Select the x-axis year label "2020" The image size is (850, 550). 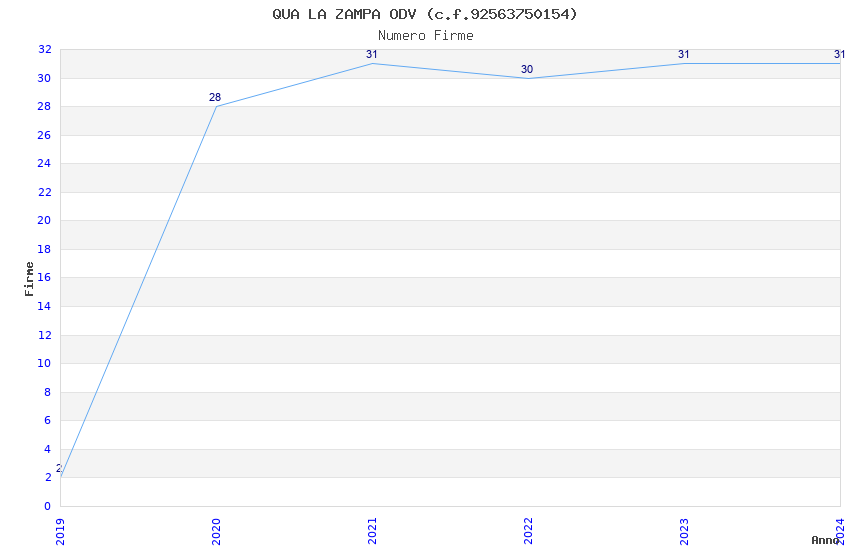[x=216, y=531]
